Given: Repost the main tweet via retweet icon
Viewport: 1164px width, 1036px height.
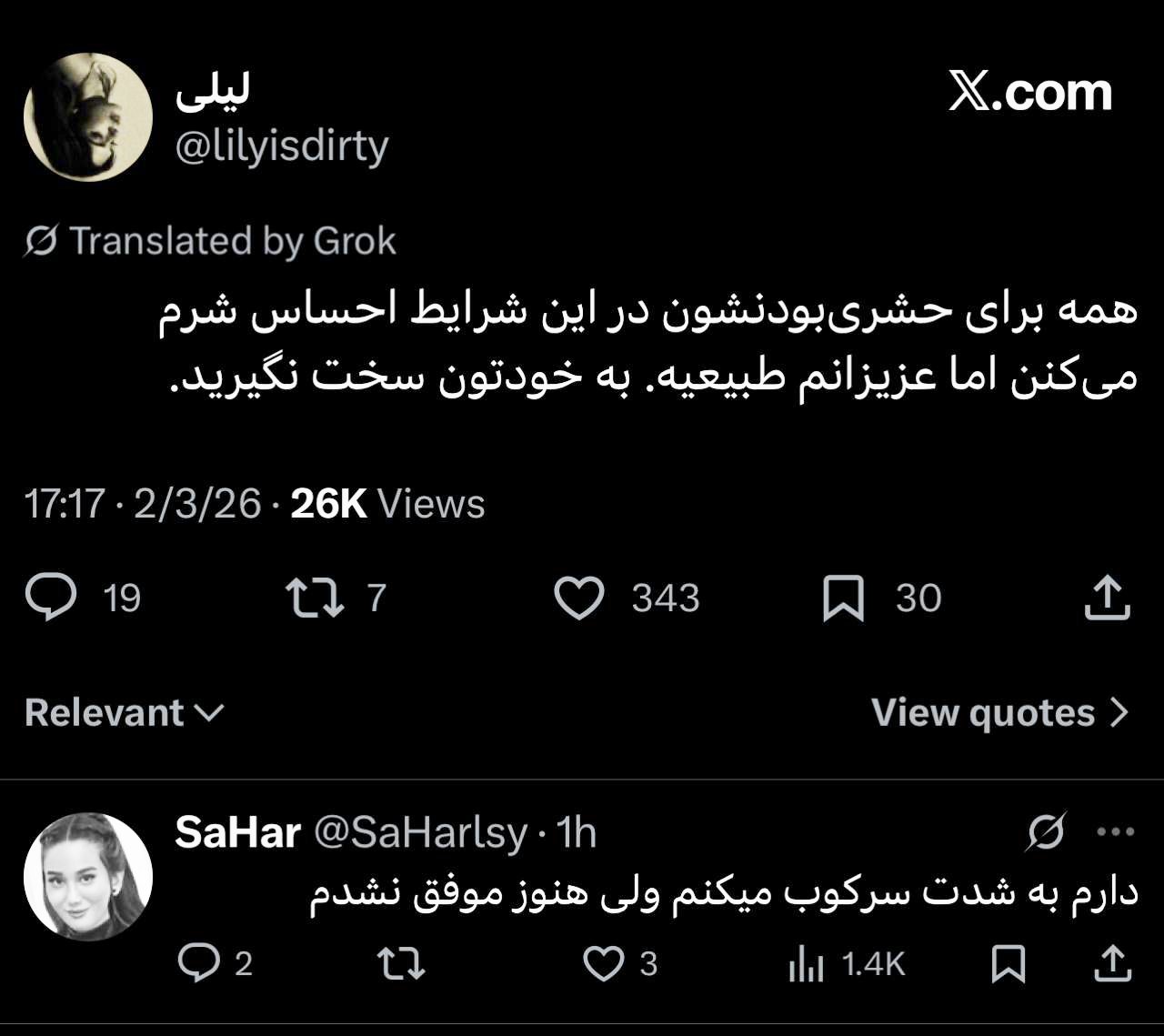Looking at the screenshot, I should (x=314, y=598).
